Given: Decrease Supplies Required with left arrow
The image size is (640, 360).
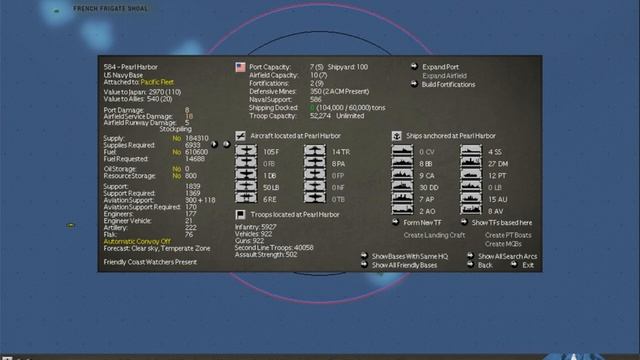Looking at the screenshot, I should click(214, 144).
